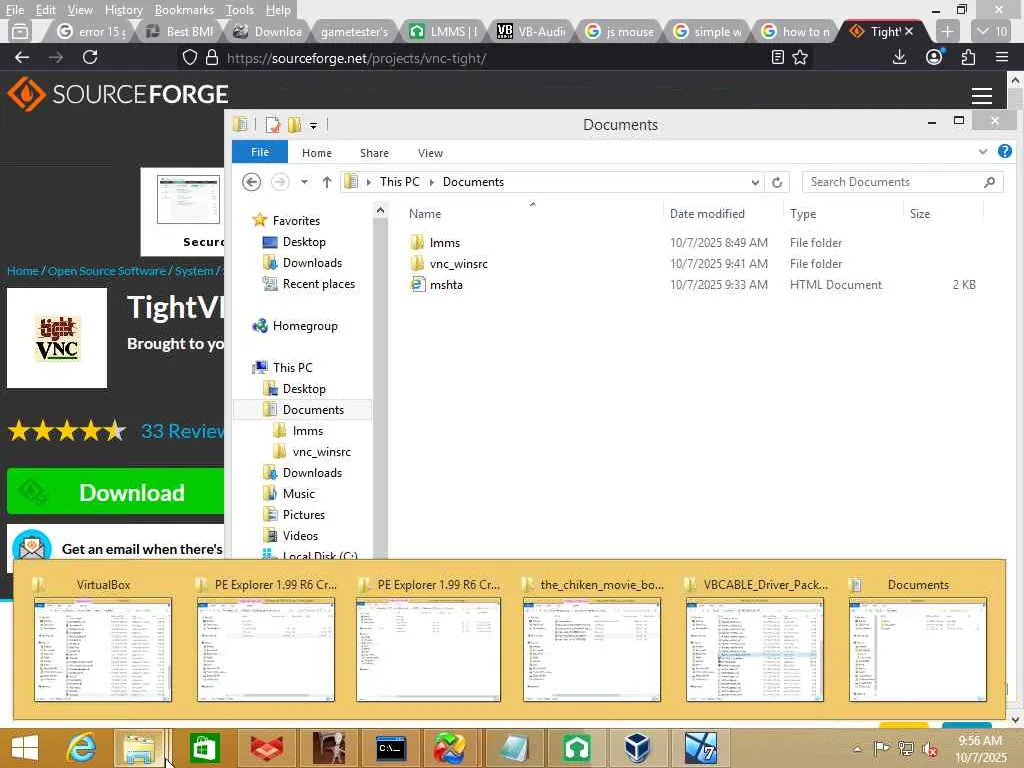Click navigation pane scroll up arrow
Image resolution: width=1024 pixels, height=768 pixels.
pyautogui.click(x=380, y=210)
